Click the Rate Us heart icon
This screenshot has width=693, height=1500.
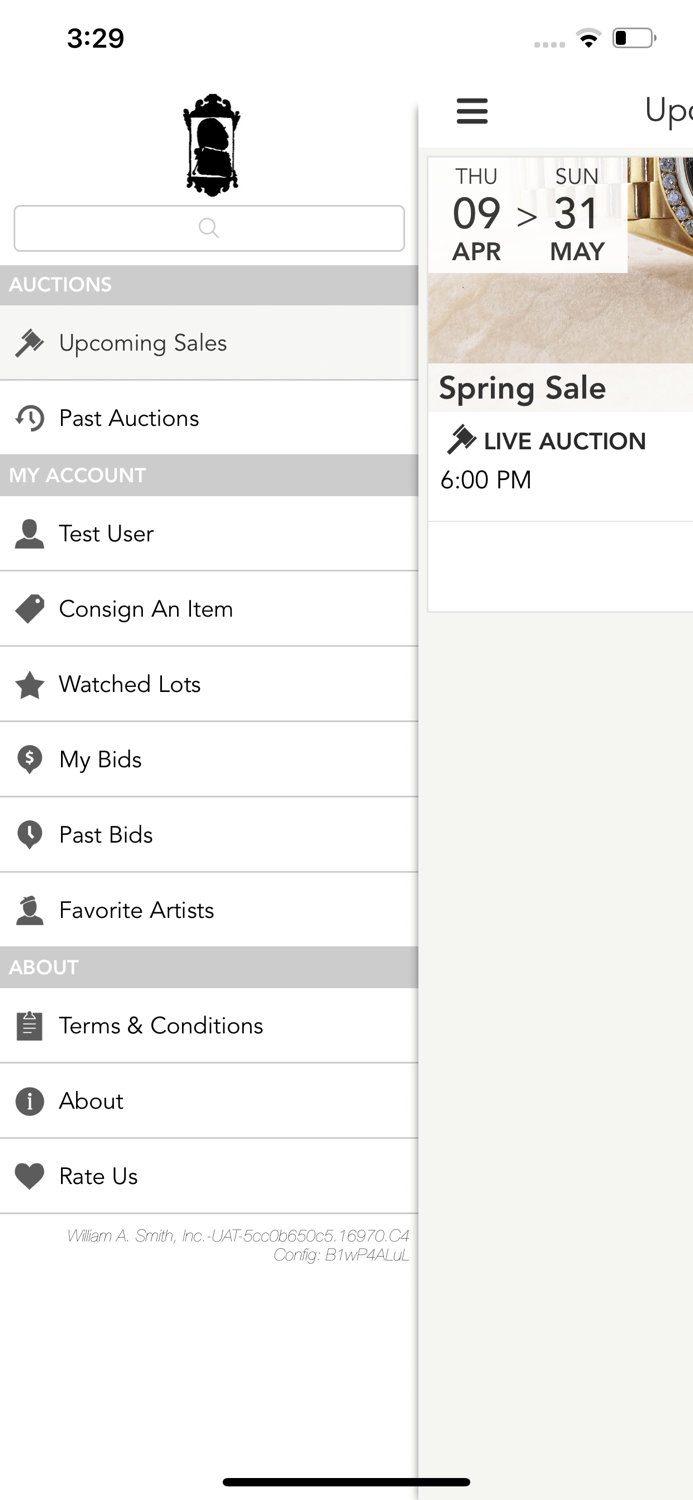pyautogui.click(x=30, y=1176)
